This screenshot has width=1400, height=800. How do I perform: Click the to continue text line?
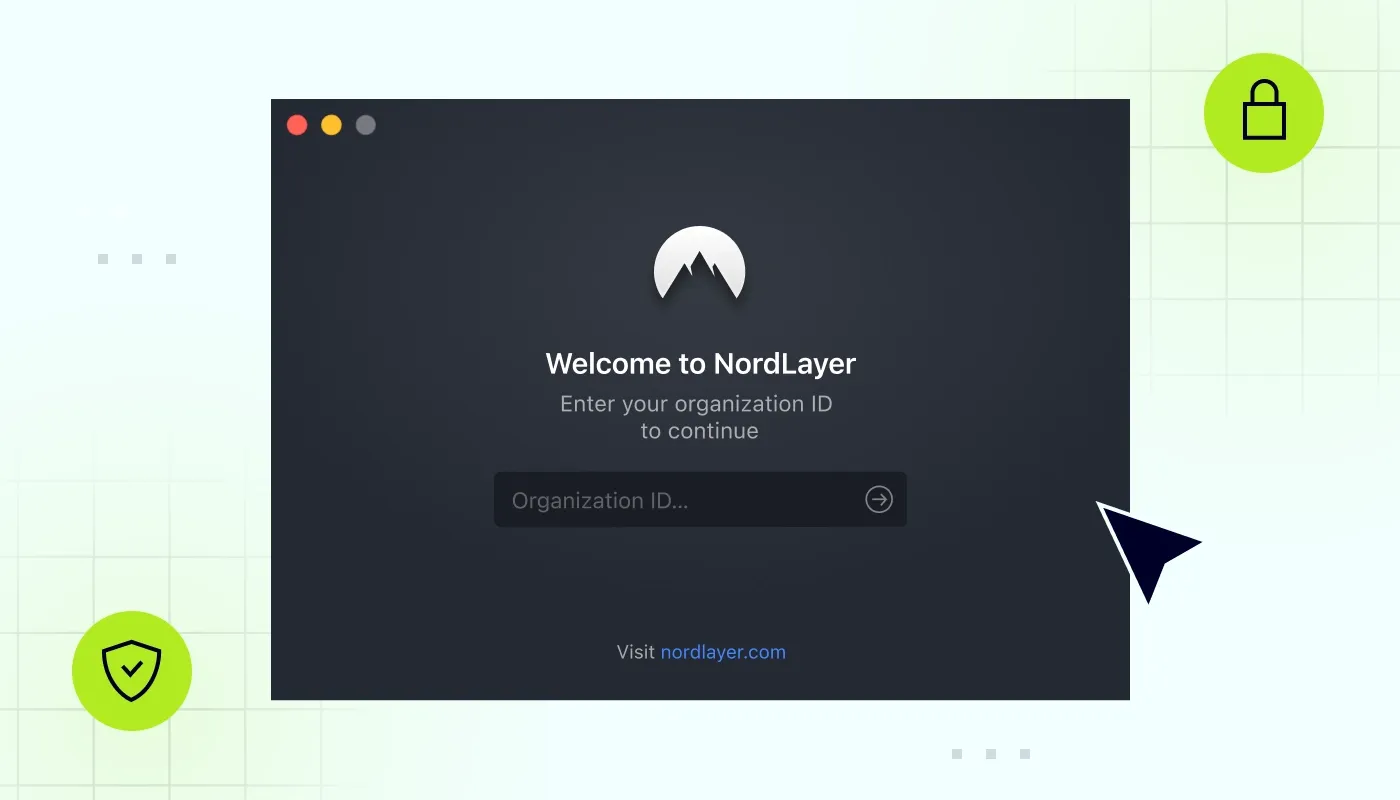point(699,430)
